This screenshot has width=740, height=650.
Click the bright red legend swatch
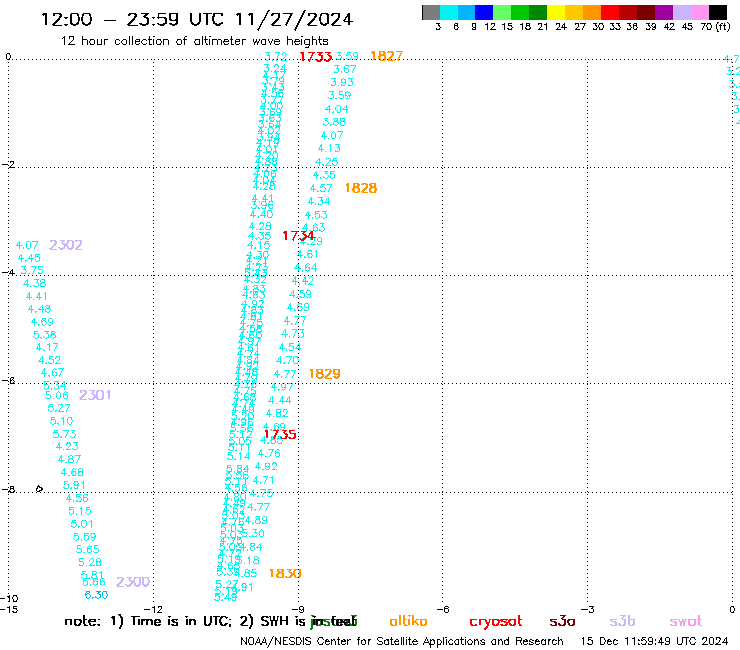coord(610,12)
